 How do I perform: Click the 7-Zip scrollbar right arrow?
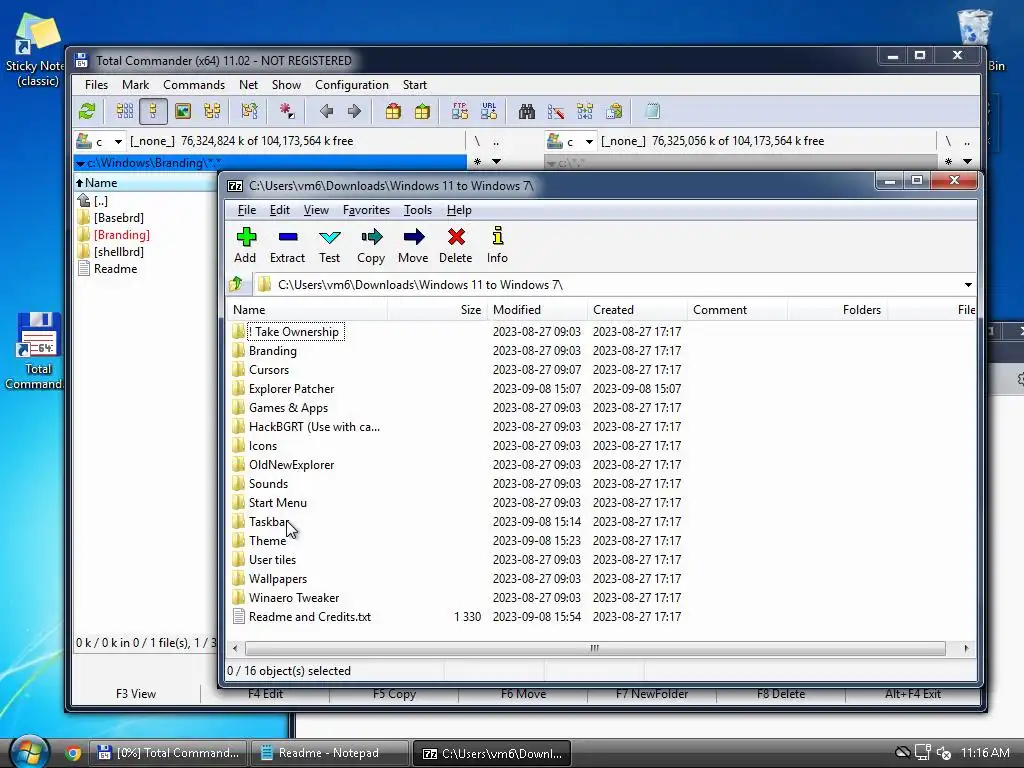tap(966, 648)
